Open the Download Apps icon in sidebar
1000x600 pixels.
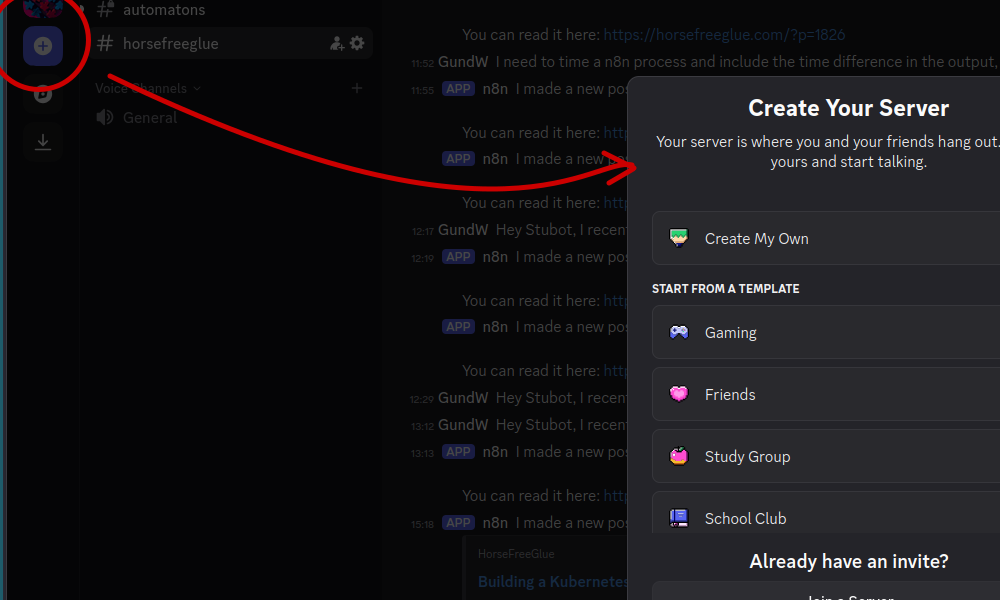point(43,142)
